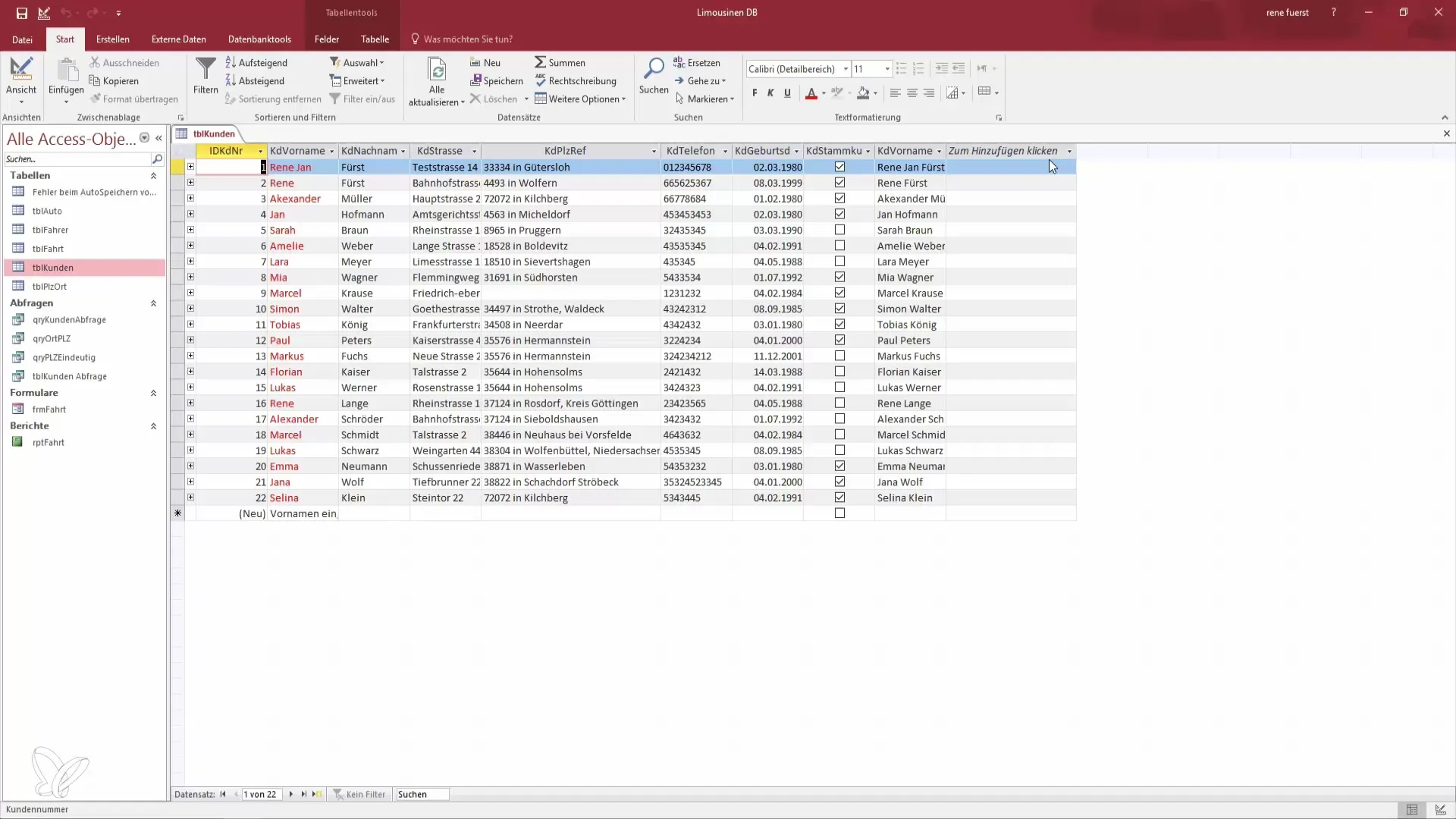Screen dimensions: 1456x819
Task: Open KdNachname column filter dropdown
Action: 403,152
